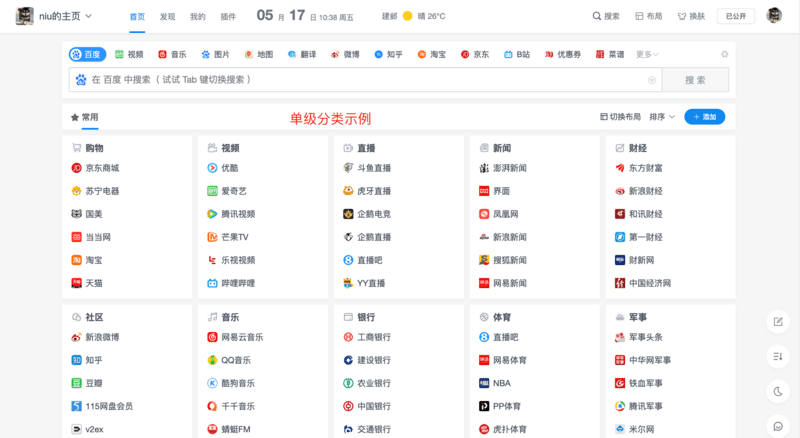Select the 翻译 search category

302,55
